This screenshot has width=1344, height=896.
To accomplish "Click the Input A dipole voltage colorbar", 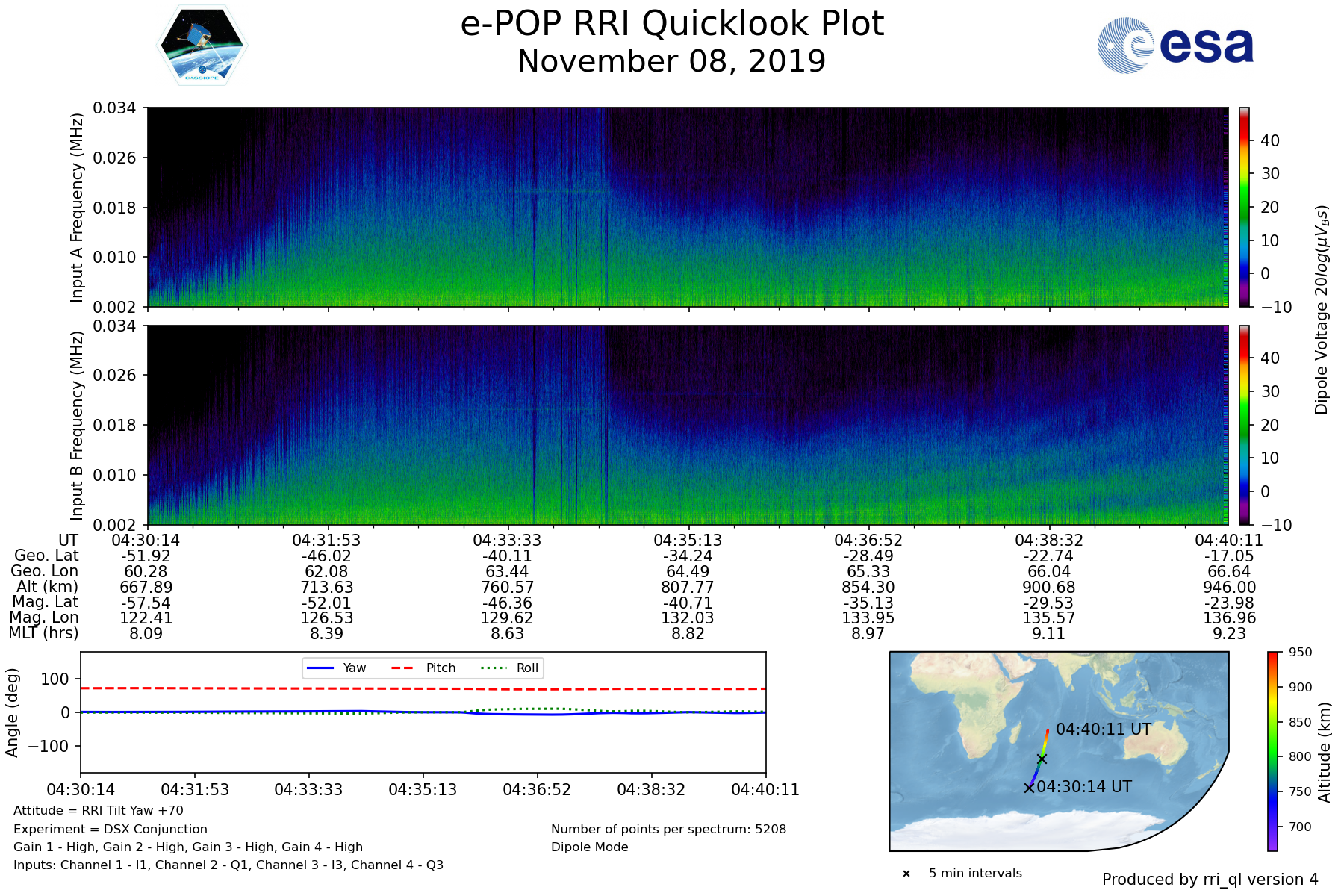I will [x=1245, y=207].
